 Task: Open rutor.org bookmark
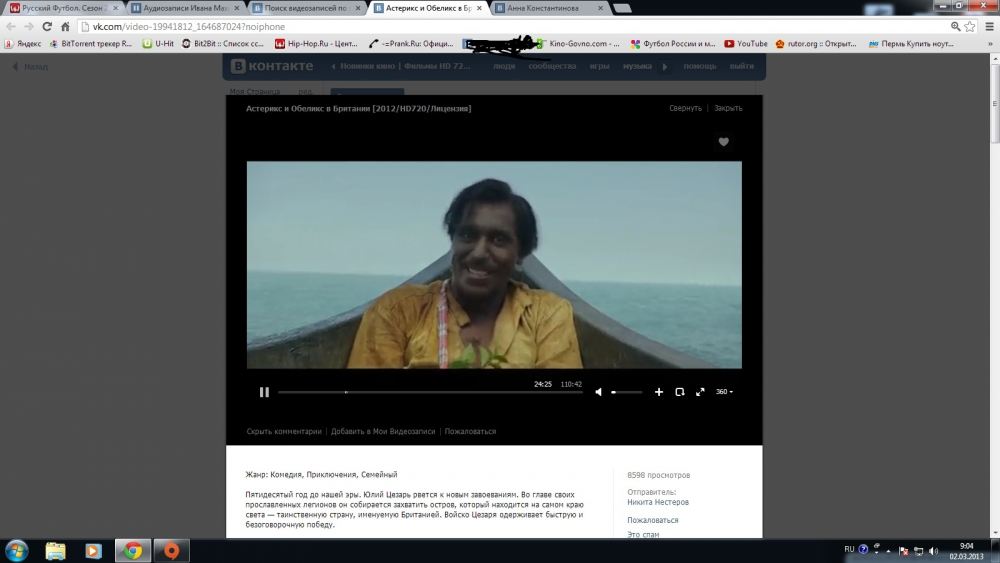[x=816, y=44]
